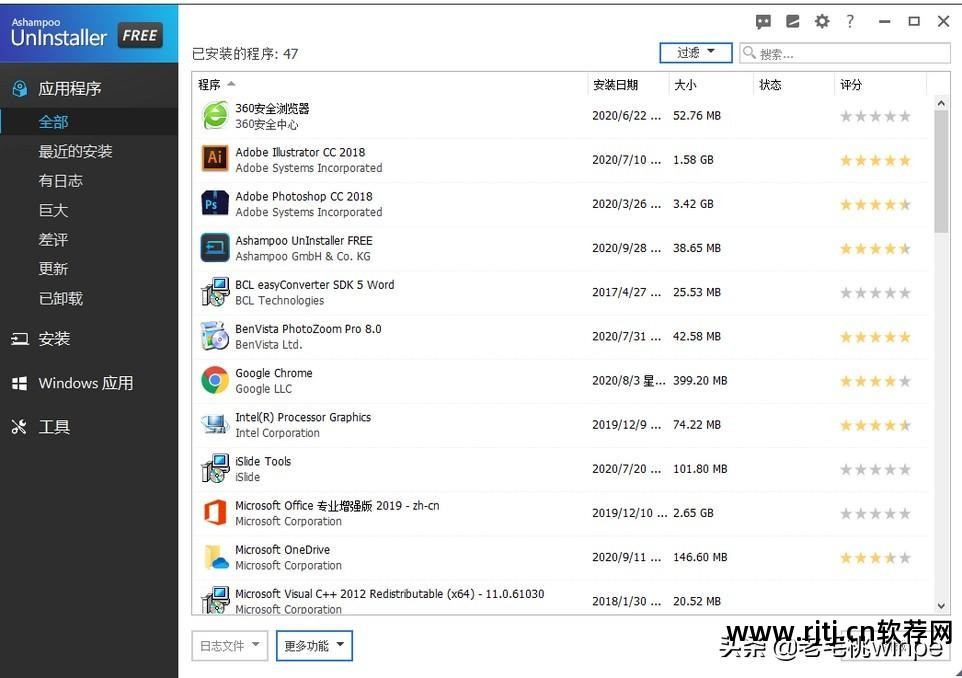Screen dimensions: 962x678
Task: Set iSlide Tools star rating
Action: click(875, 469)
